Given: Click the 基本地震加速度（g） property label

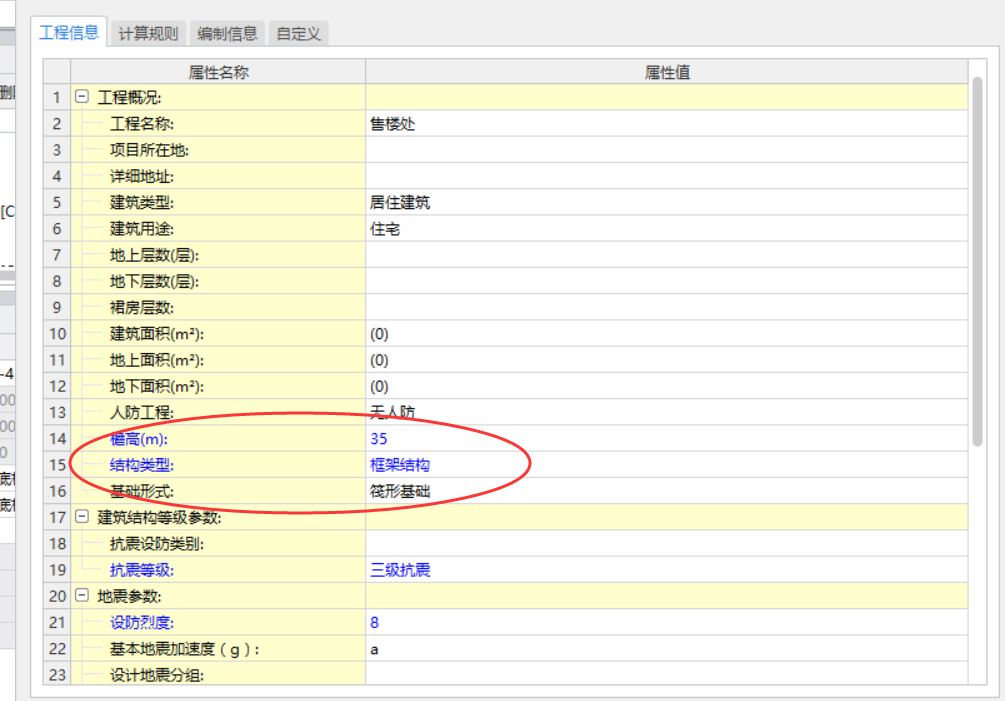Looking at the screenshot, I should [x=185, y=649].
